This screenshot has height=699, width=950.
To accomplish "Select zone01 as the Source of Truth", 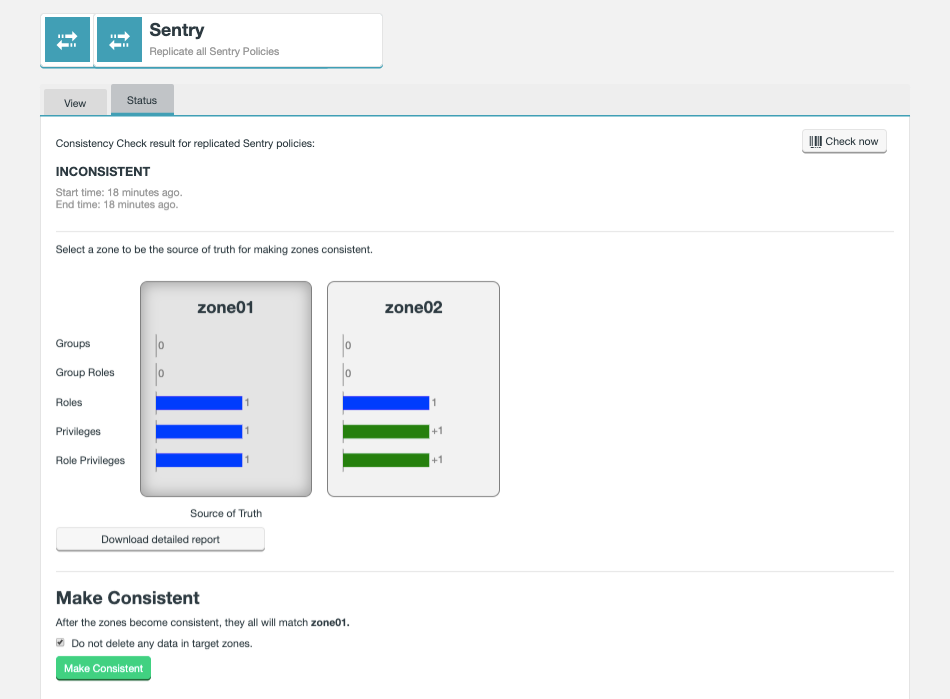I will point(225,389).
